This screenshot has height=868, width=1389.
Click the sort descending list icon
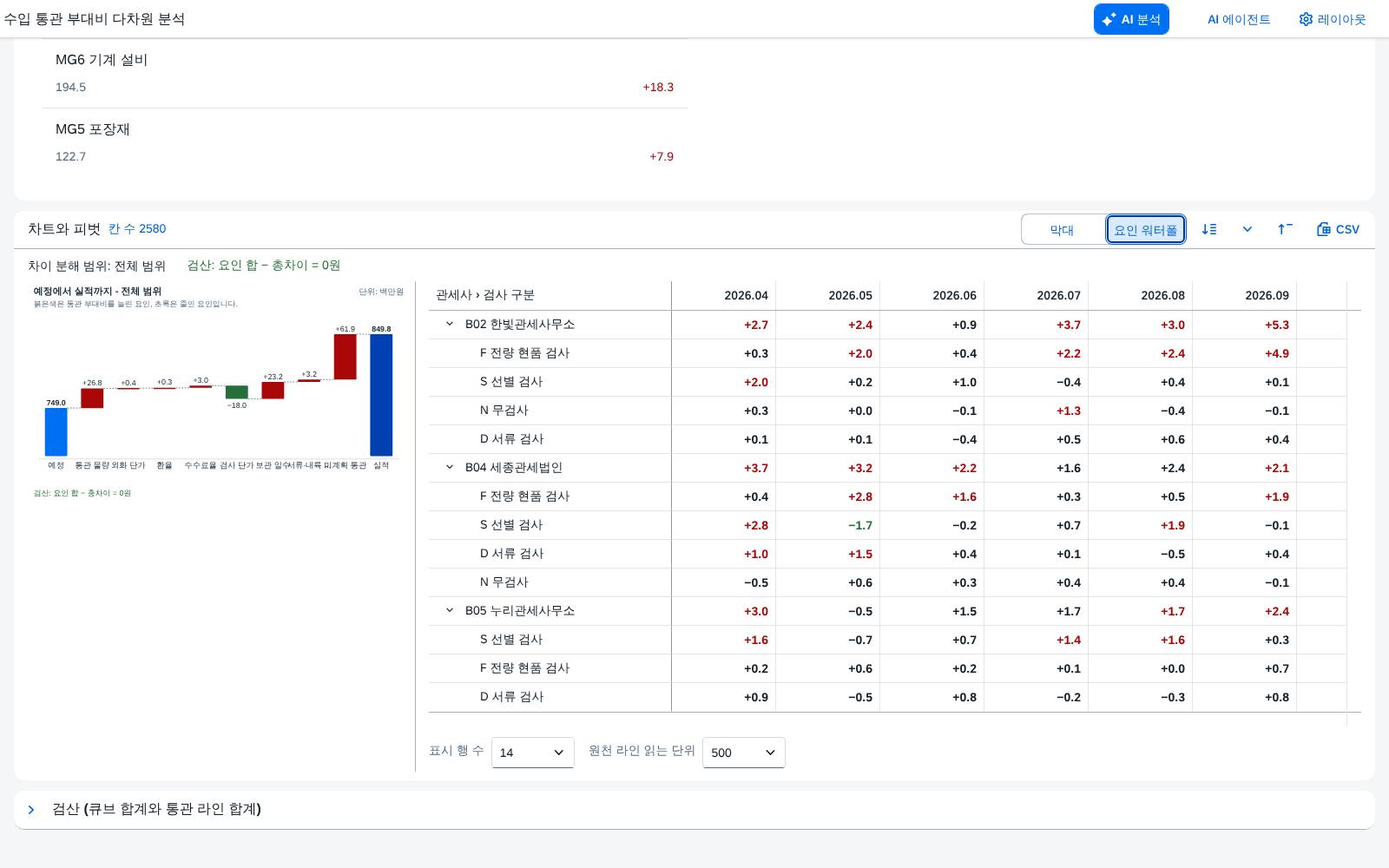pos(1209,229)
